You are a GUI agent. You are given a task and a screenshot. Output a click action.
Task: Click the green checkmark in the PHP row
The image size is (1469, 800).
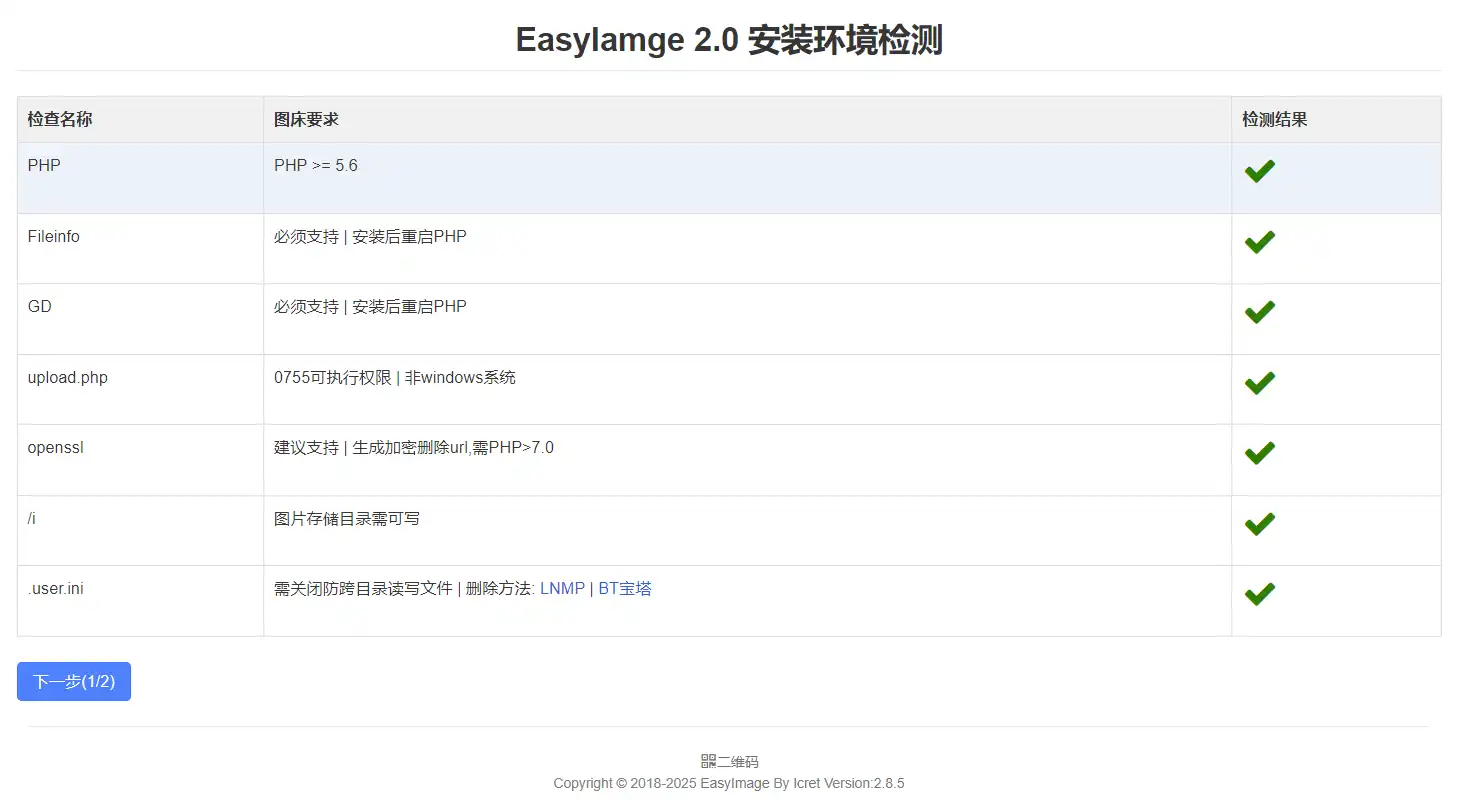click(1259, 171)
